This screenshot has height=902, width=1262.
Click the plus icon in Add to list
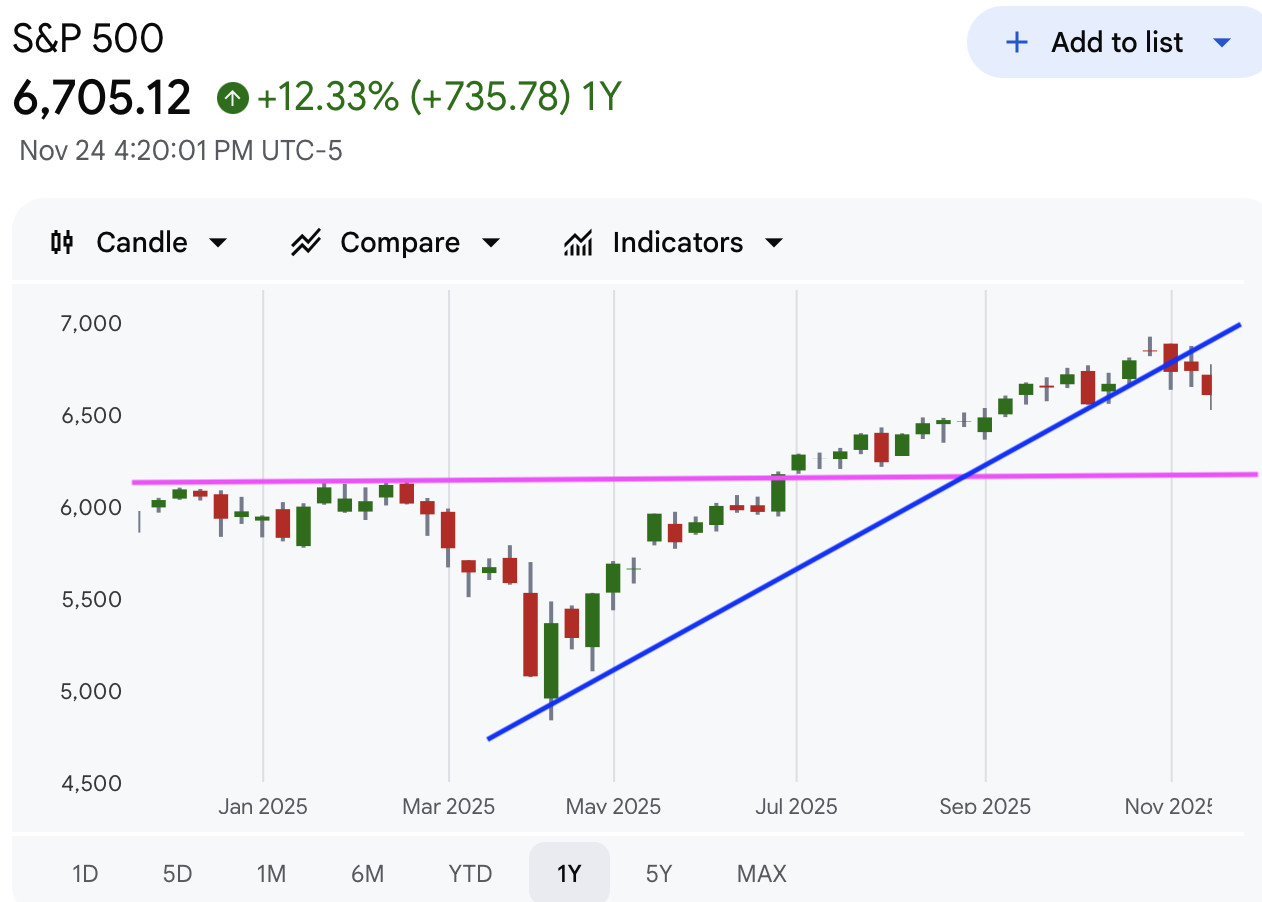(1016, 42)
